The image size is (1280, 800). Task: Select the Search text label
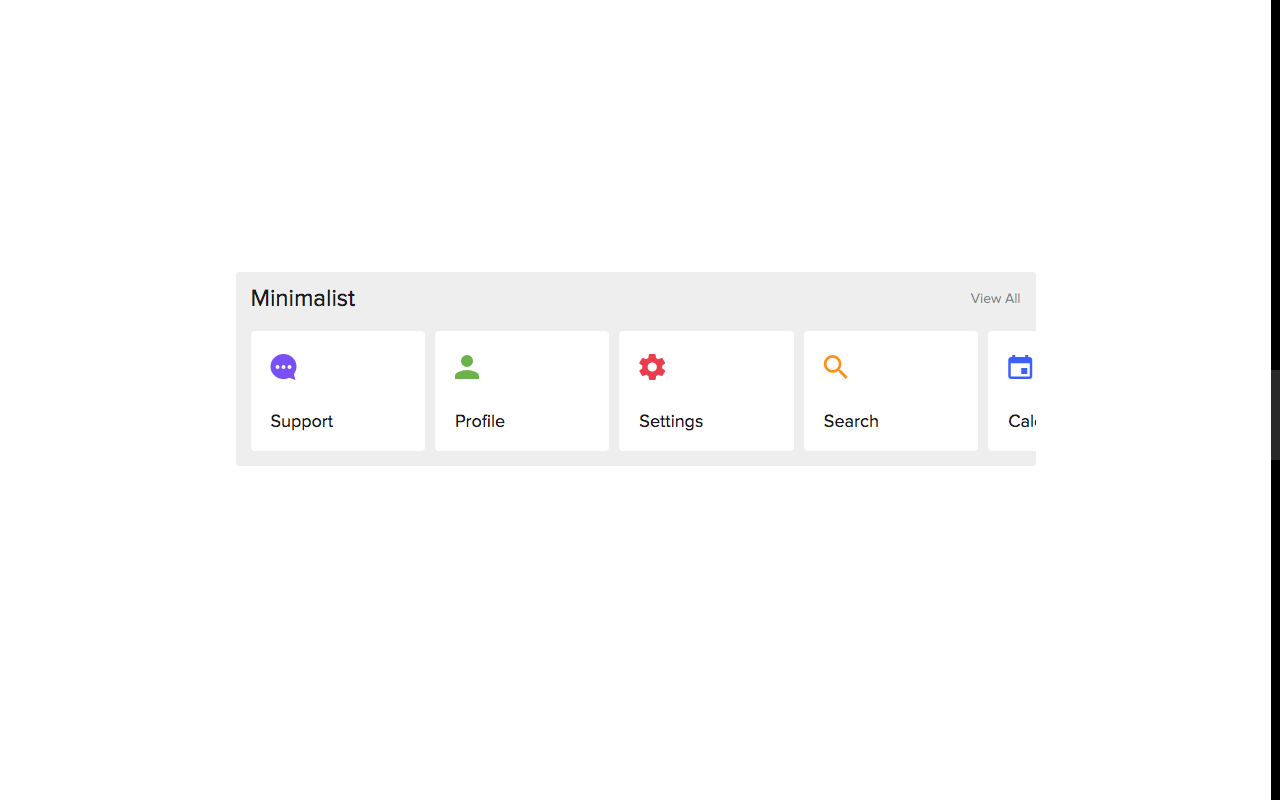[851, 421]
